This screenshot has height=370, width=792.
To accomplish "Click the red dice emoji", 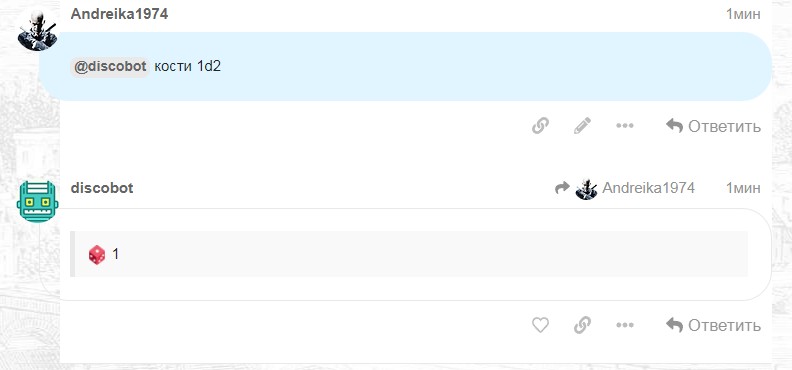I will point(97,254).
